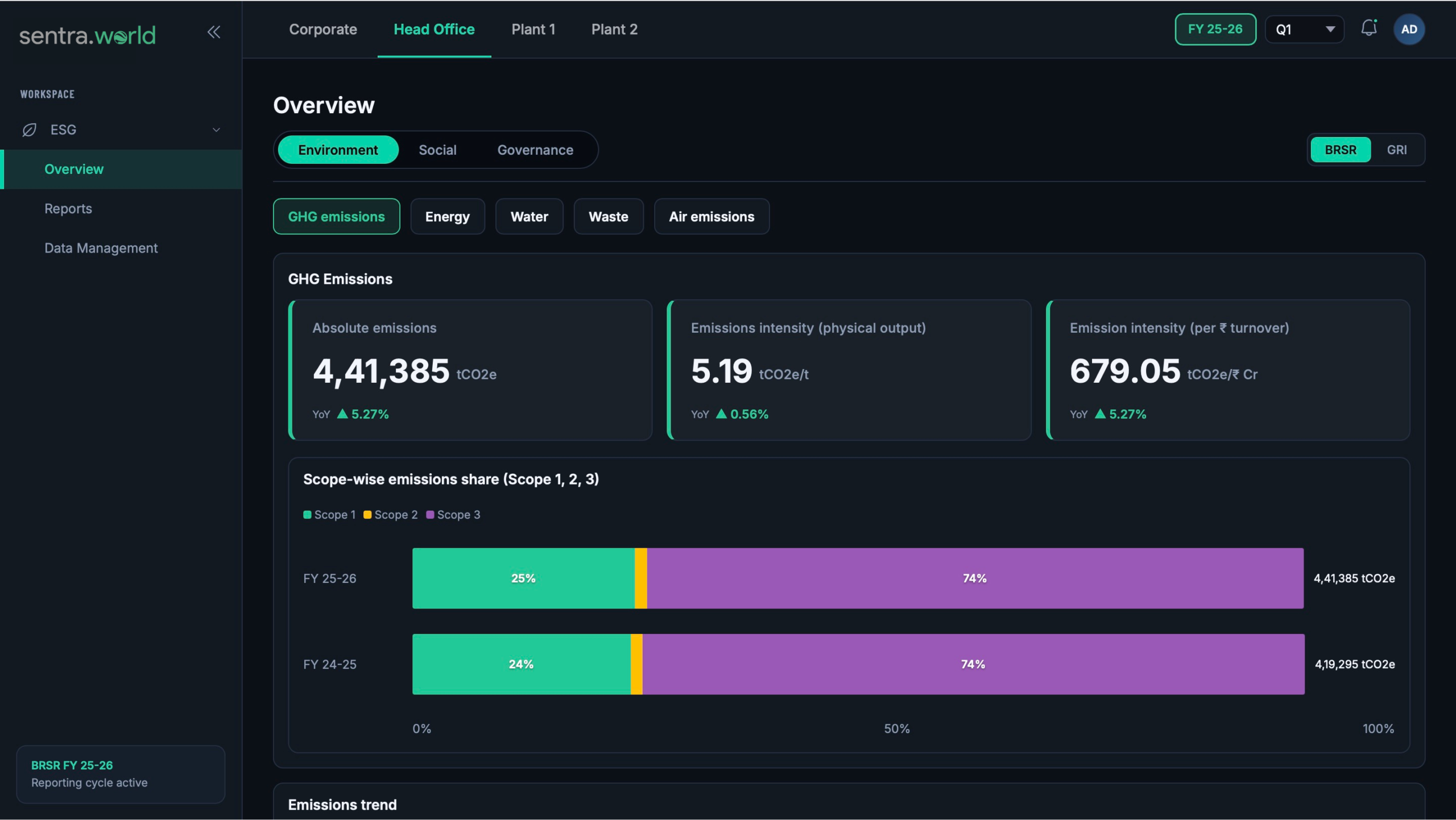Click the Absolute emissions card
The width and height of the screenshot is (1456, 820).
point(470,370)
